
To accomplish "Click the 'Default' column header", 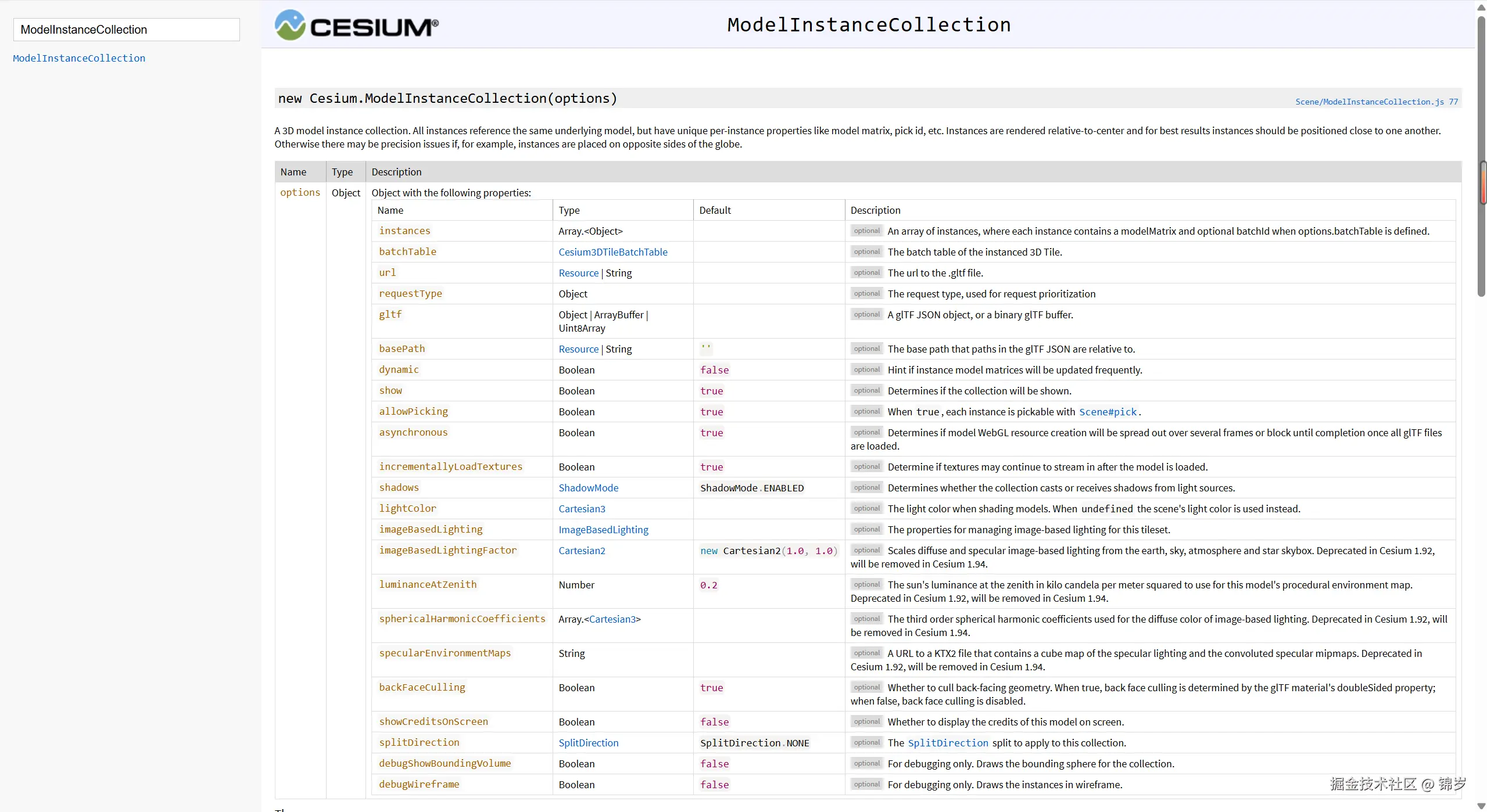I will click(x=715, y=210).
